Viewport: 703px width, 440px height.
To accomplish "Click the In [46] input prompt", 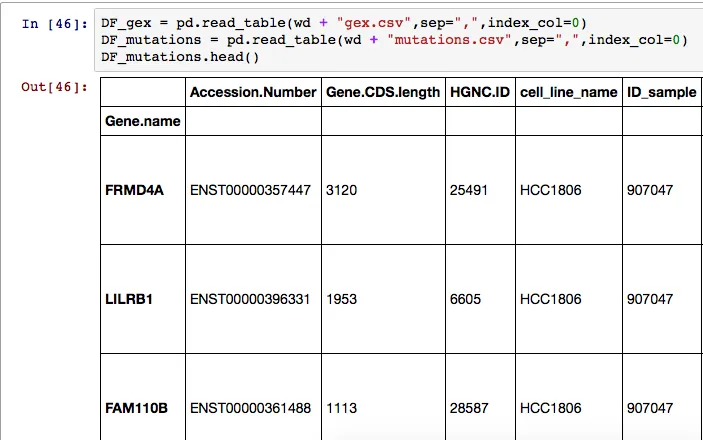I will point(52,21).
